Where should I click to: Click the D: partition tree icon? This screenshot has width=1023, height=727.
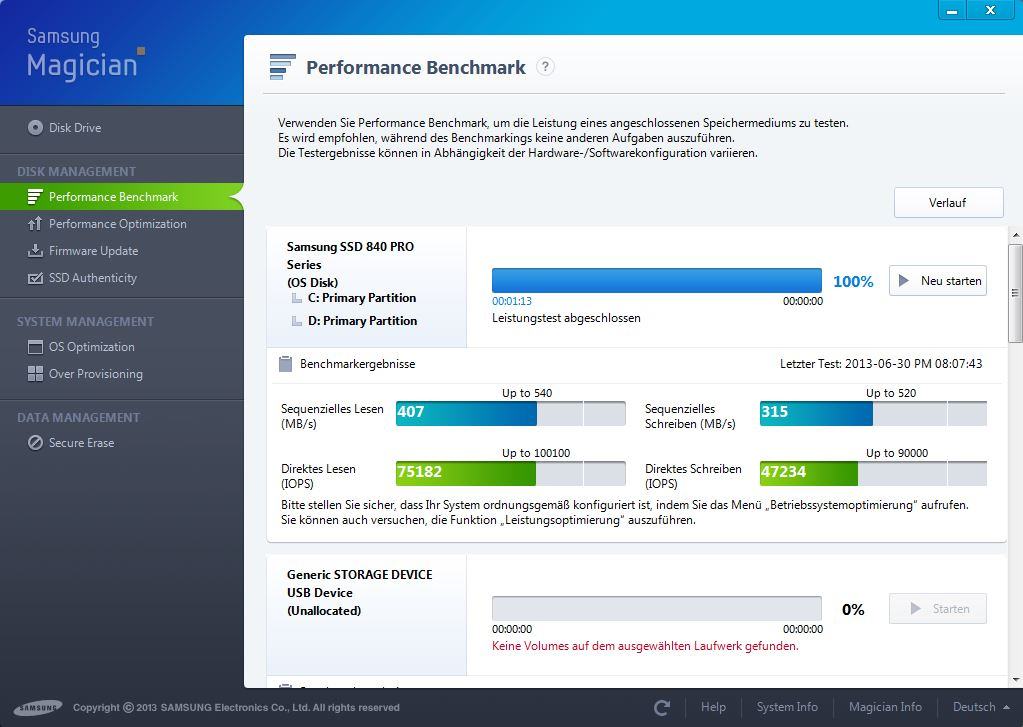[297, 321]
